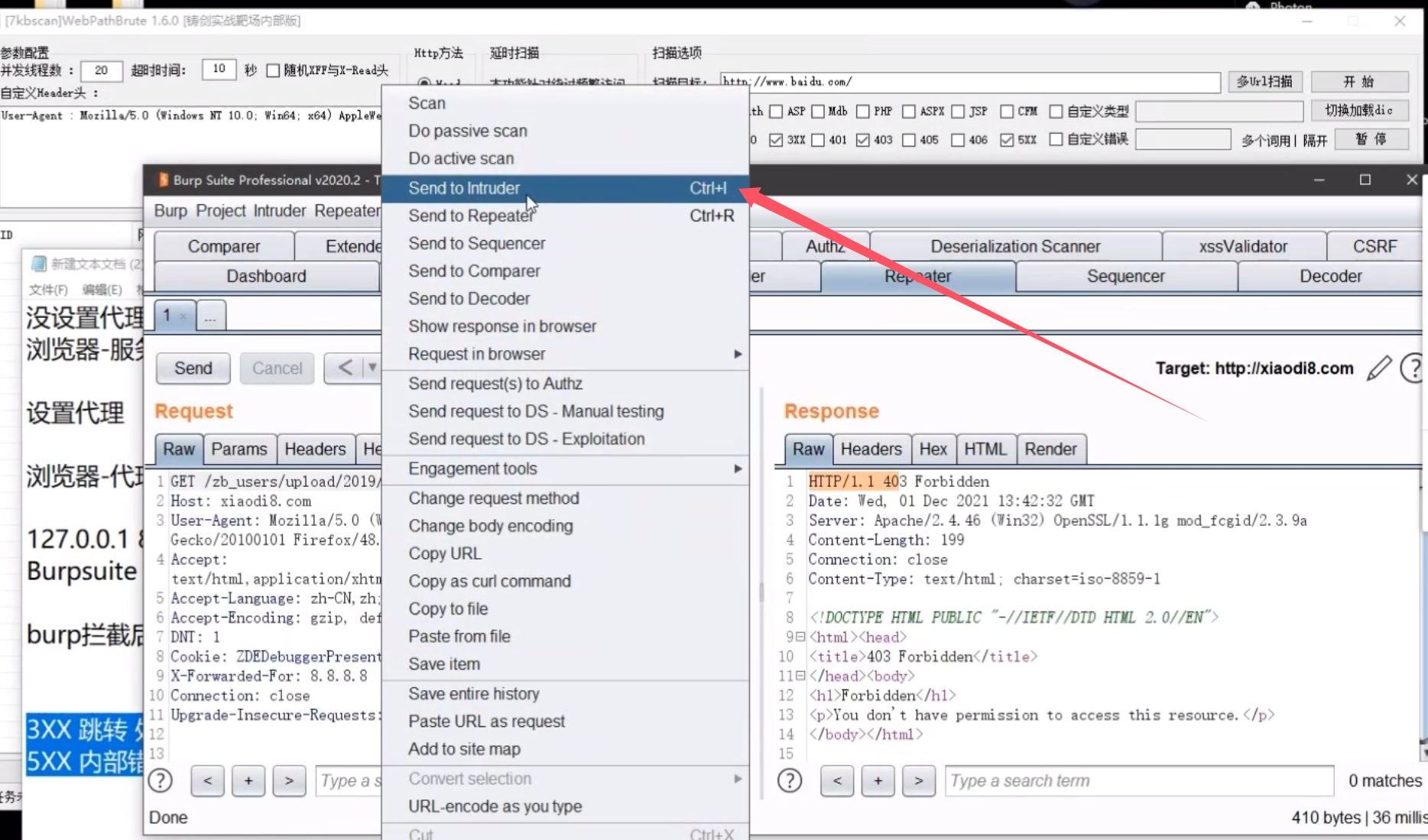Click the next-match arrow under Request panel
Viewport: 1428px width, 840px height.
tap(289, 781)
